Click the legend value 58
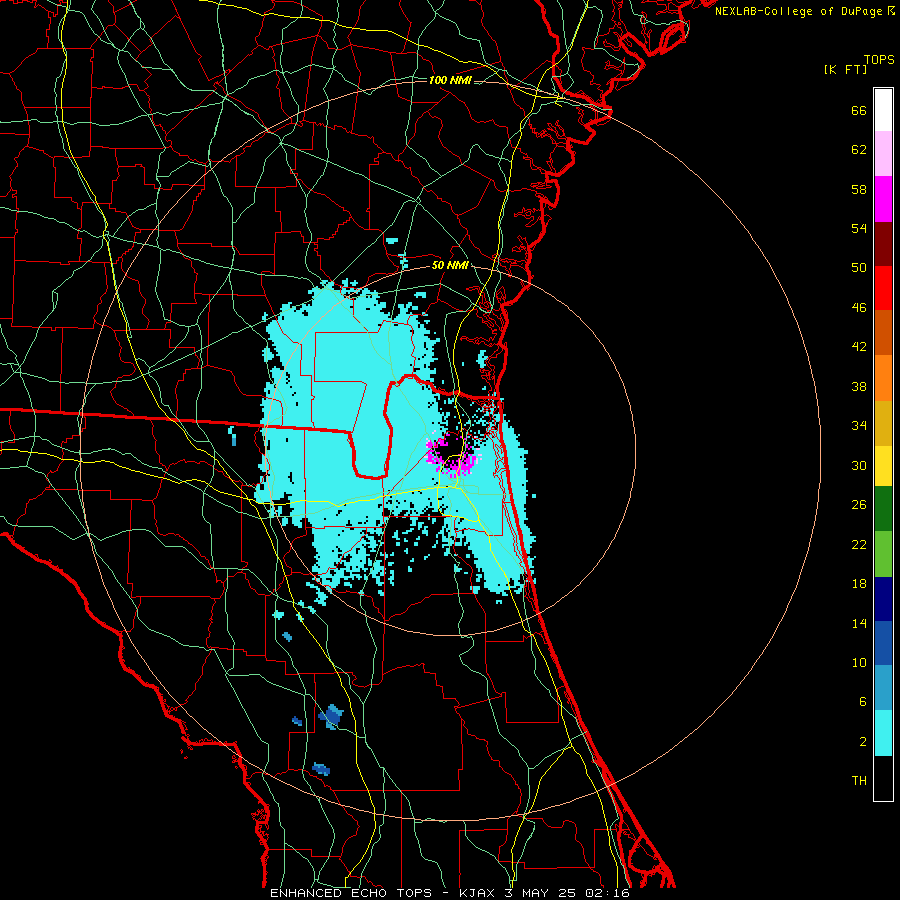The height and width of the screenshot is (900, 900). (859, 189)
